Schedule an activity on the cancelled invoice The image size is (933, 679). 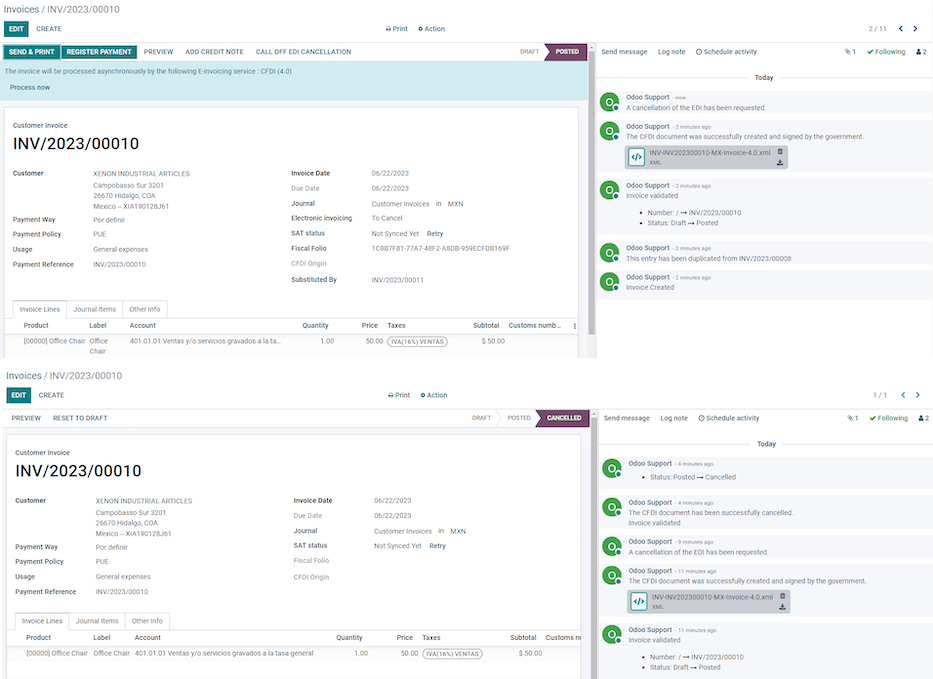pos(728,418)
